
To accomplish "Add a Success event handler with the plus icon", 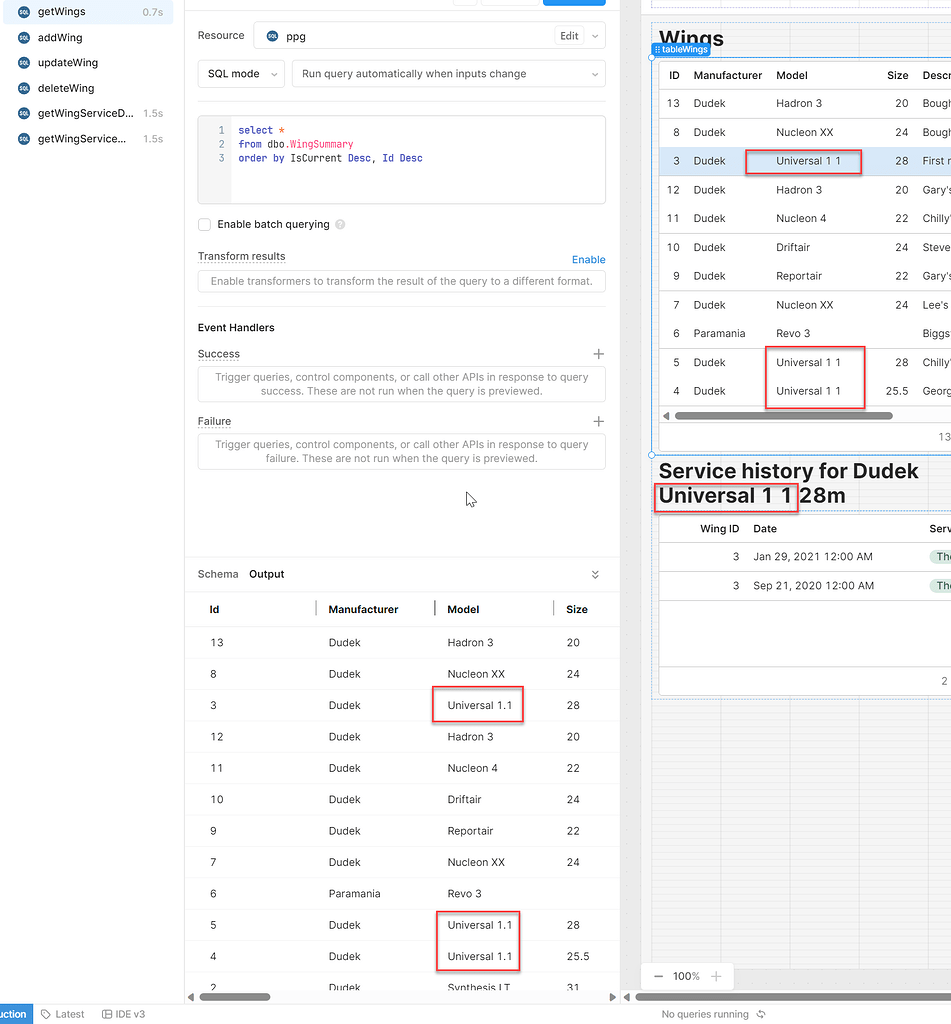I will pyautogui.click(x=598, y=353).
